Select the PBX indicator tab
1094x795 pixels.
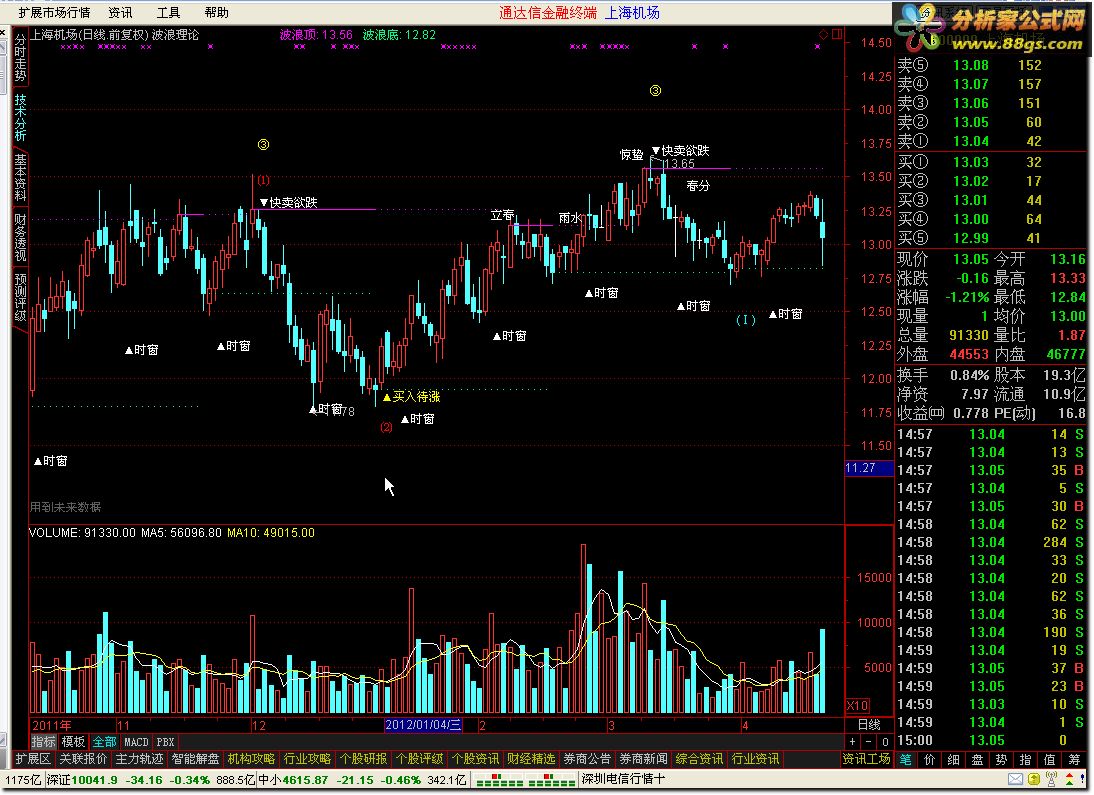tap(165, 742)
